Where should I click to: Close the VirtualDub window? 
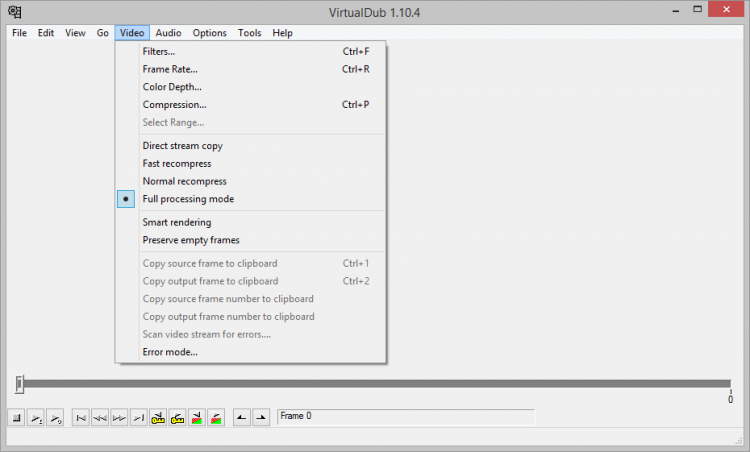[x=726, y=10]
